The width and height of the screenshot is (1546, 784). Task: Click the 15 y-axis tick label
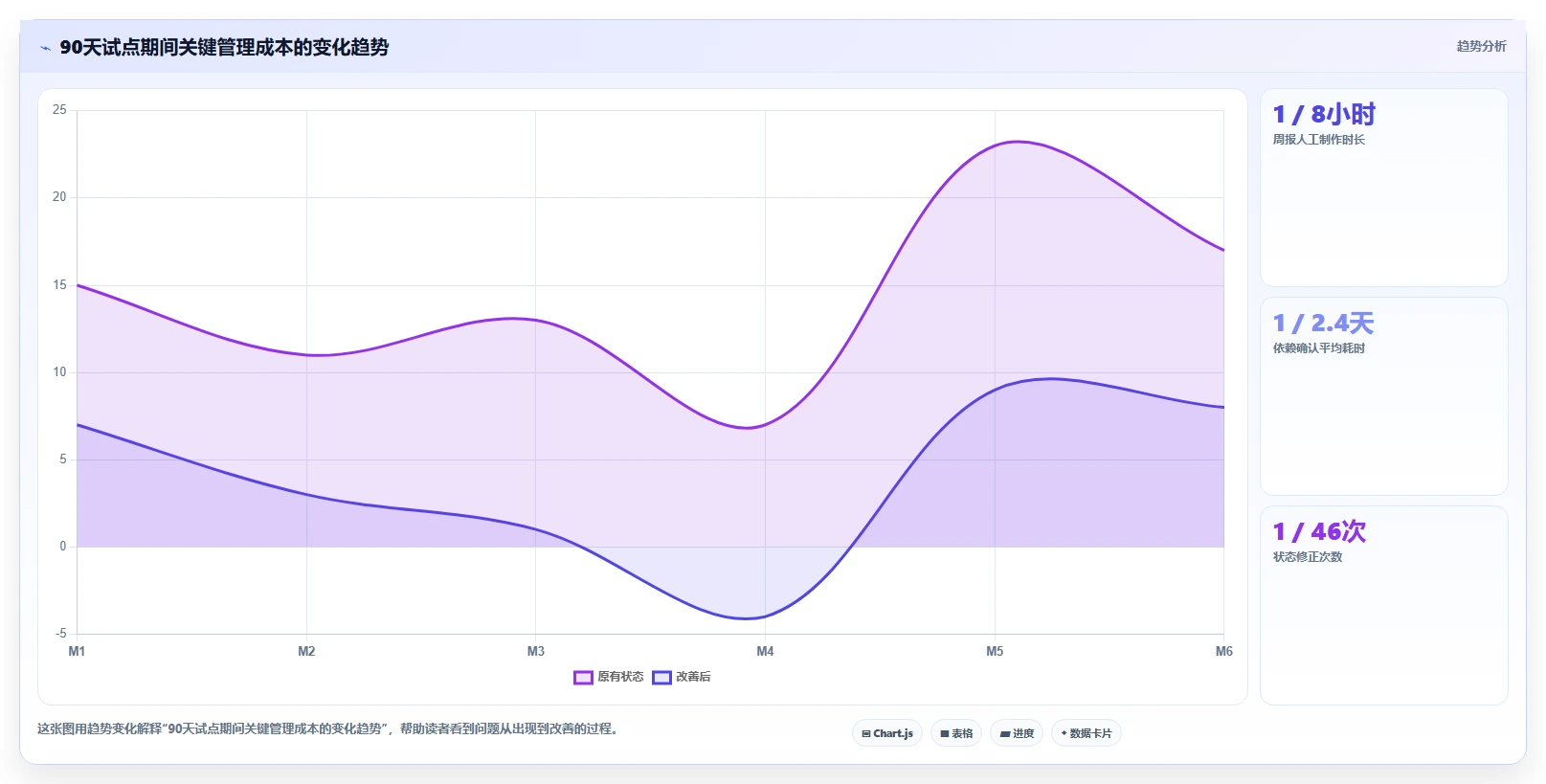[x=59, y=285]
